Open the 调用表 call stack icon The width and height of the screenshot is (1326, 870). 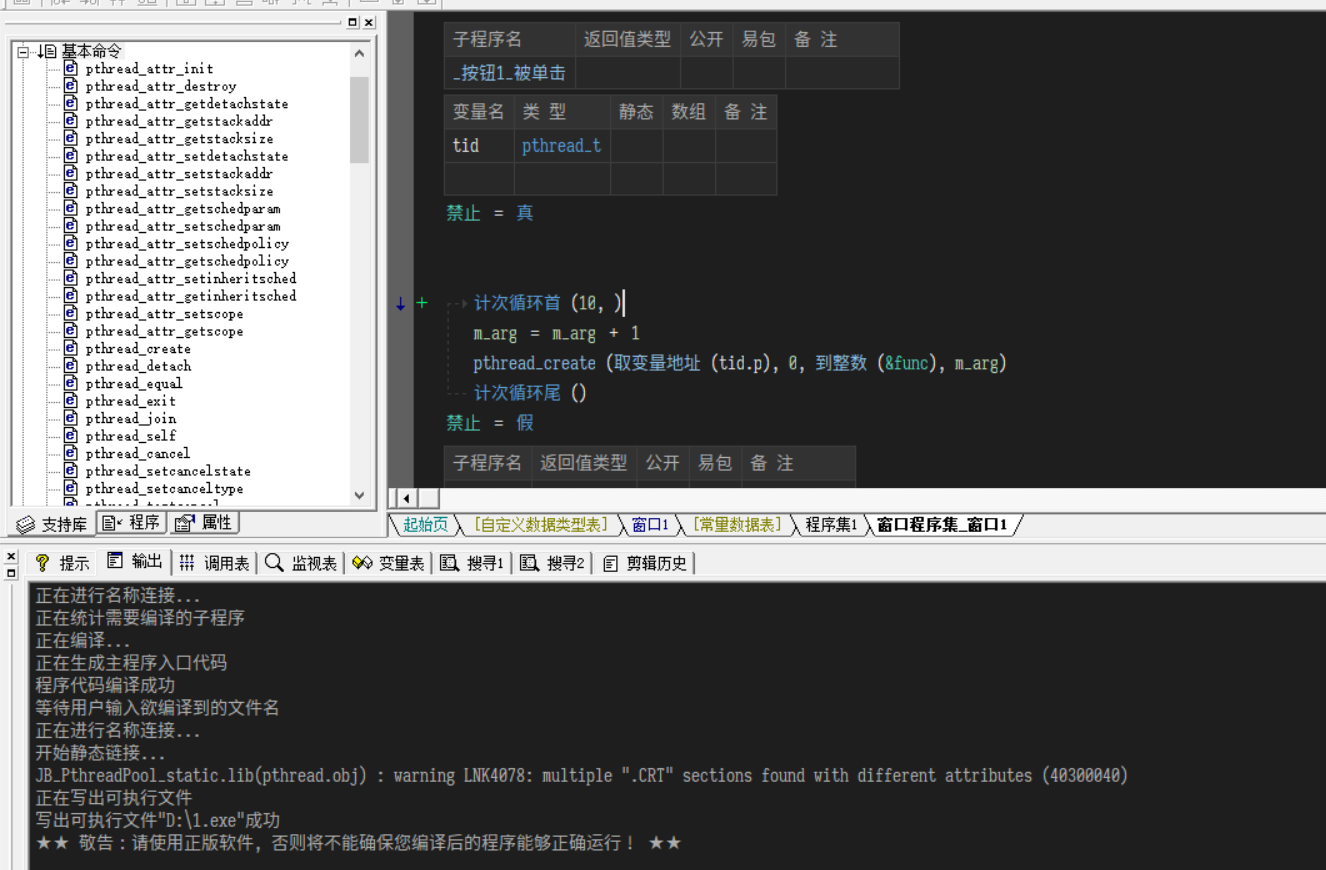tap(187, 563)
